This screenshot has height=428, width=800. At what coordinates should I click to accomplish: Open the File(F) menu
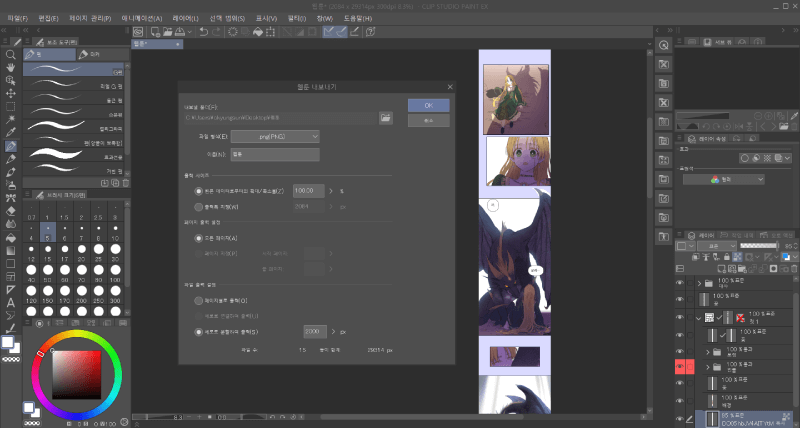pos(17,18)
